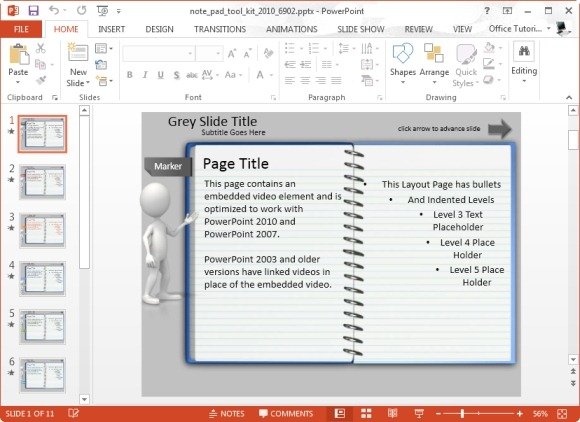Decrease list indent level icon
The width and height of the screenshot is (580, 422).
coord(290,65)
